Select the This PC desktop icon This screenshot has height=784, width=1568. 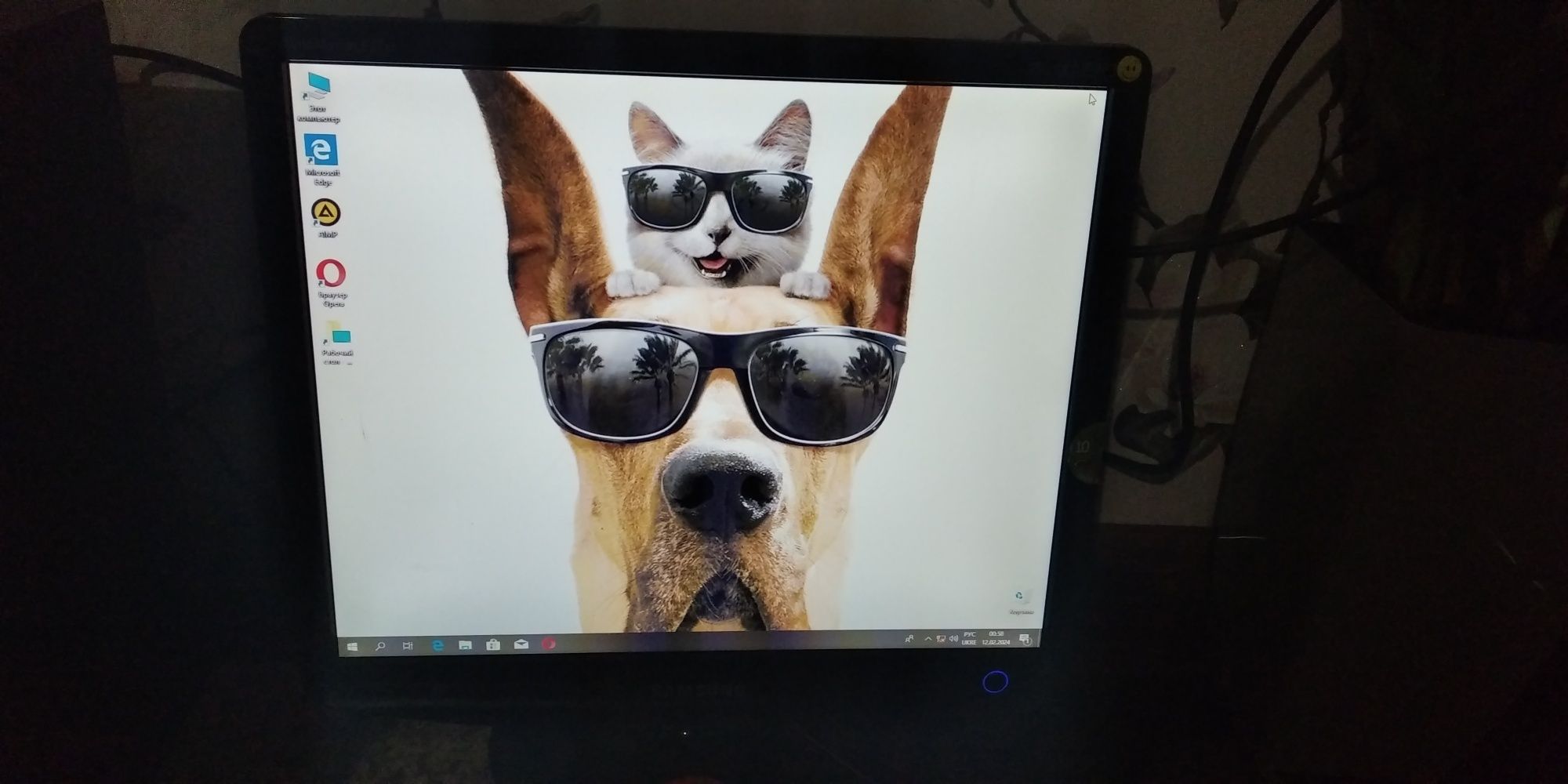coord(318,98)
